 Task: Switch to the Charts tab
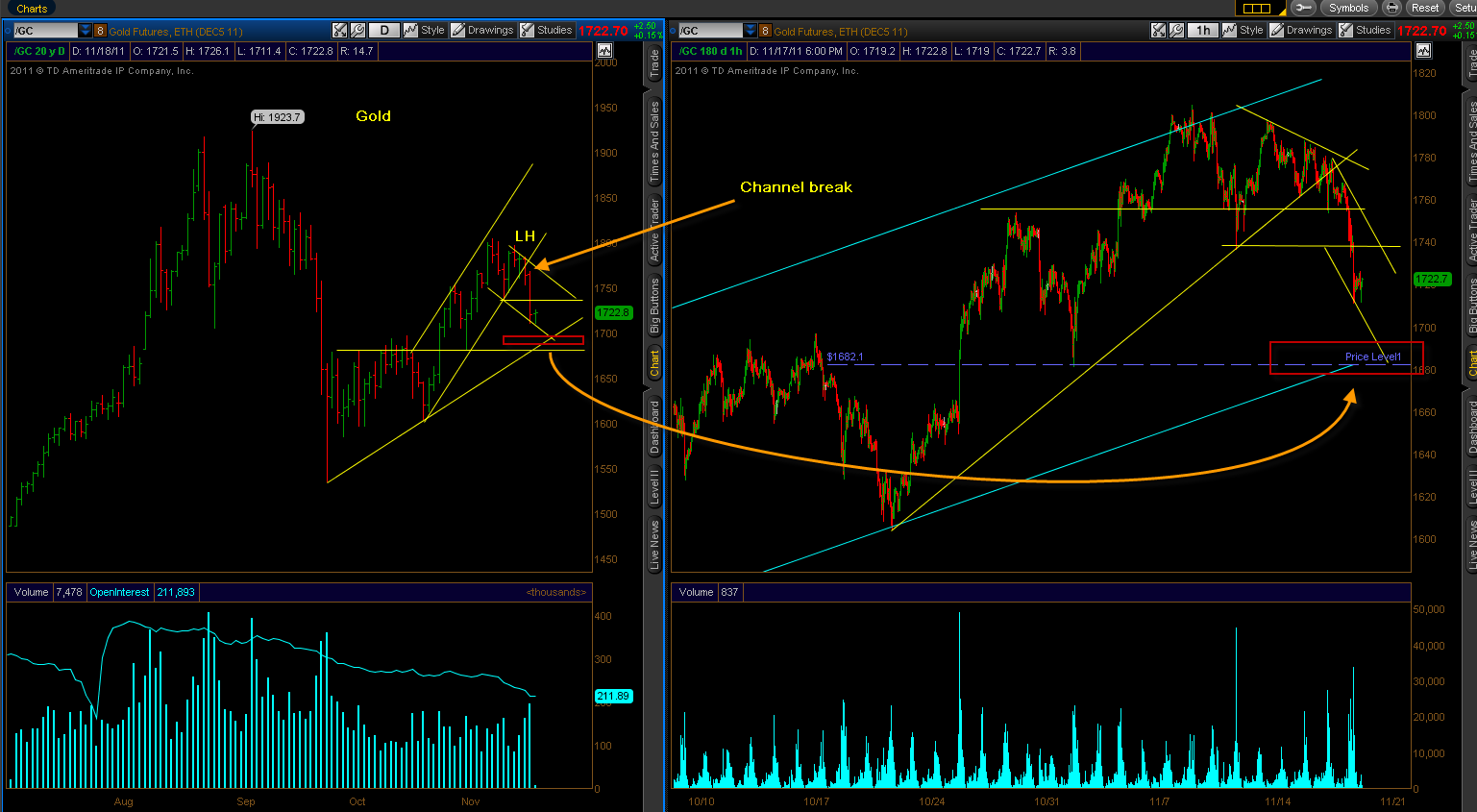pyautogui.click(x=32, y=8)
